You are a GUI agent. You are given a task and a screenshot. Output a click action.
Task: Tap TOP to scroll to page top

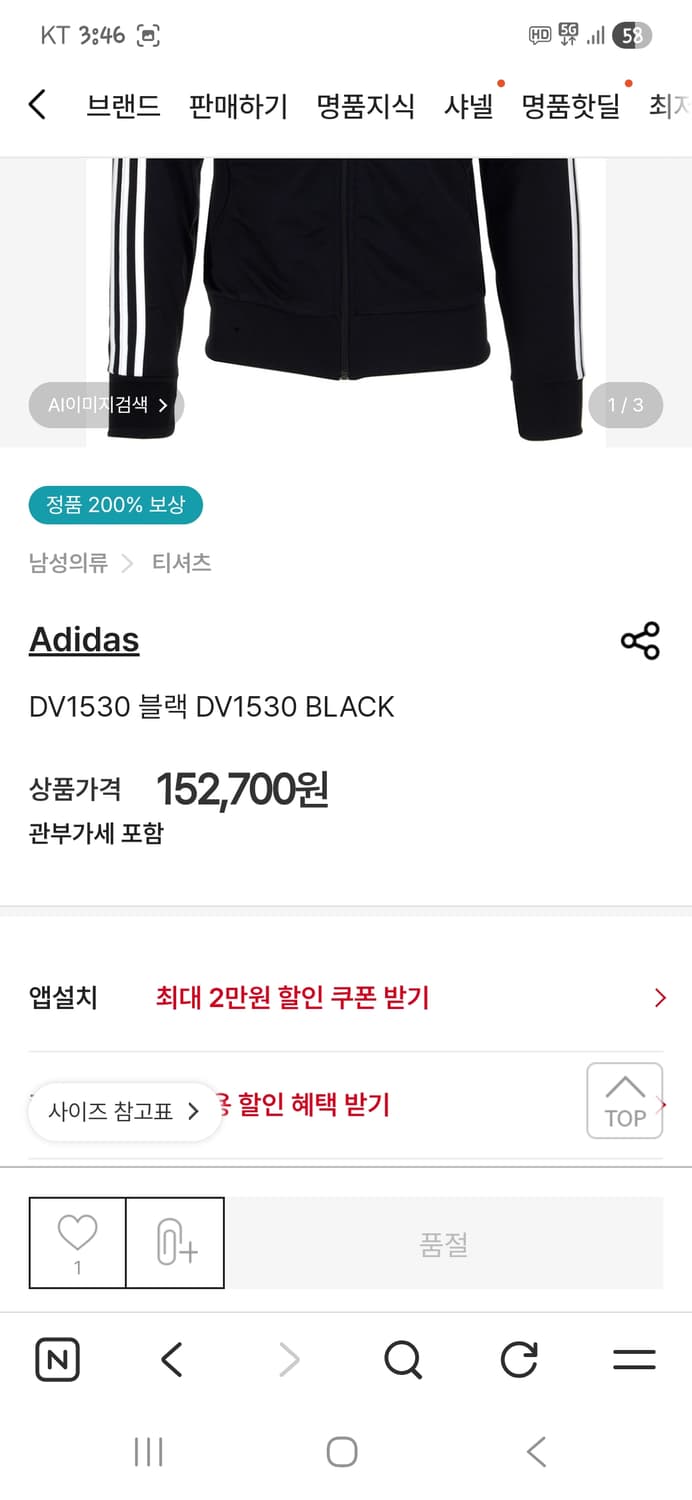625,1100
